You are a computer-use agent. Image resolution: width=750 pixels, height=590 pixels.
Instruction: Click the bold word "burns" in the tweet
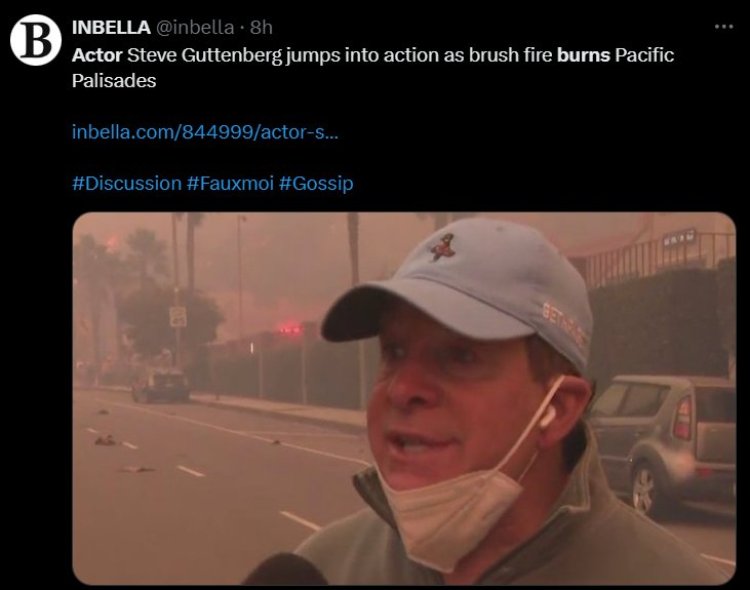(584, 55)
